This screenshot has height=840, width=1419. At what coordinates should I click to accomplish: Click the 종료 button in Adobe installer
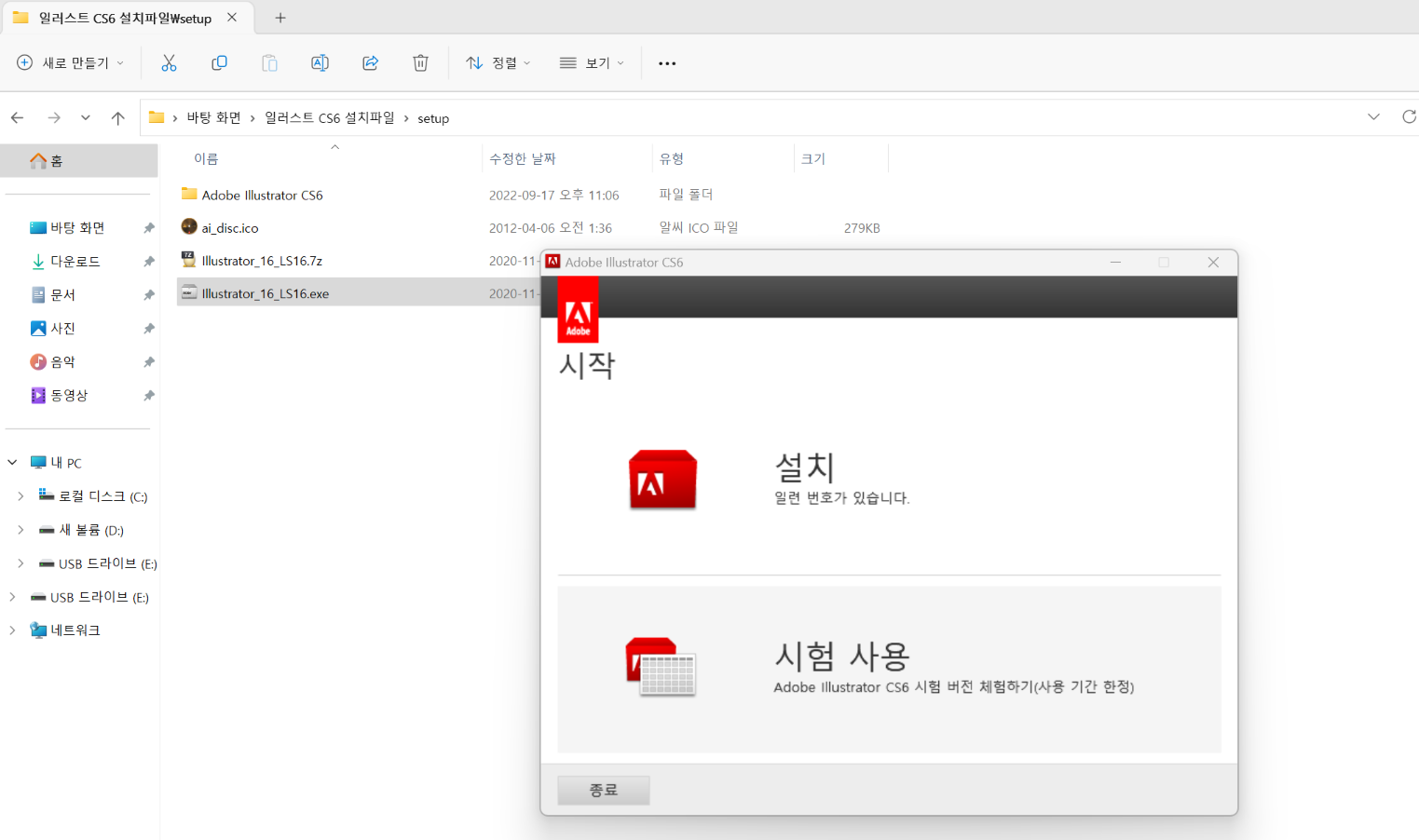click(x=604, y=791)
